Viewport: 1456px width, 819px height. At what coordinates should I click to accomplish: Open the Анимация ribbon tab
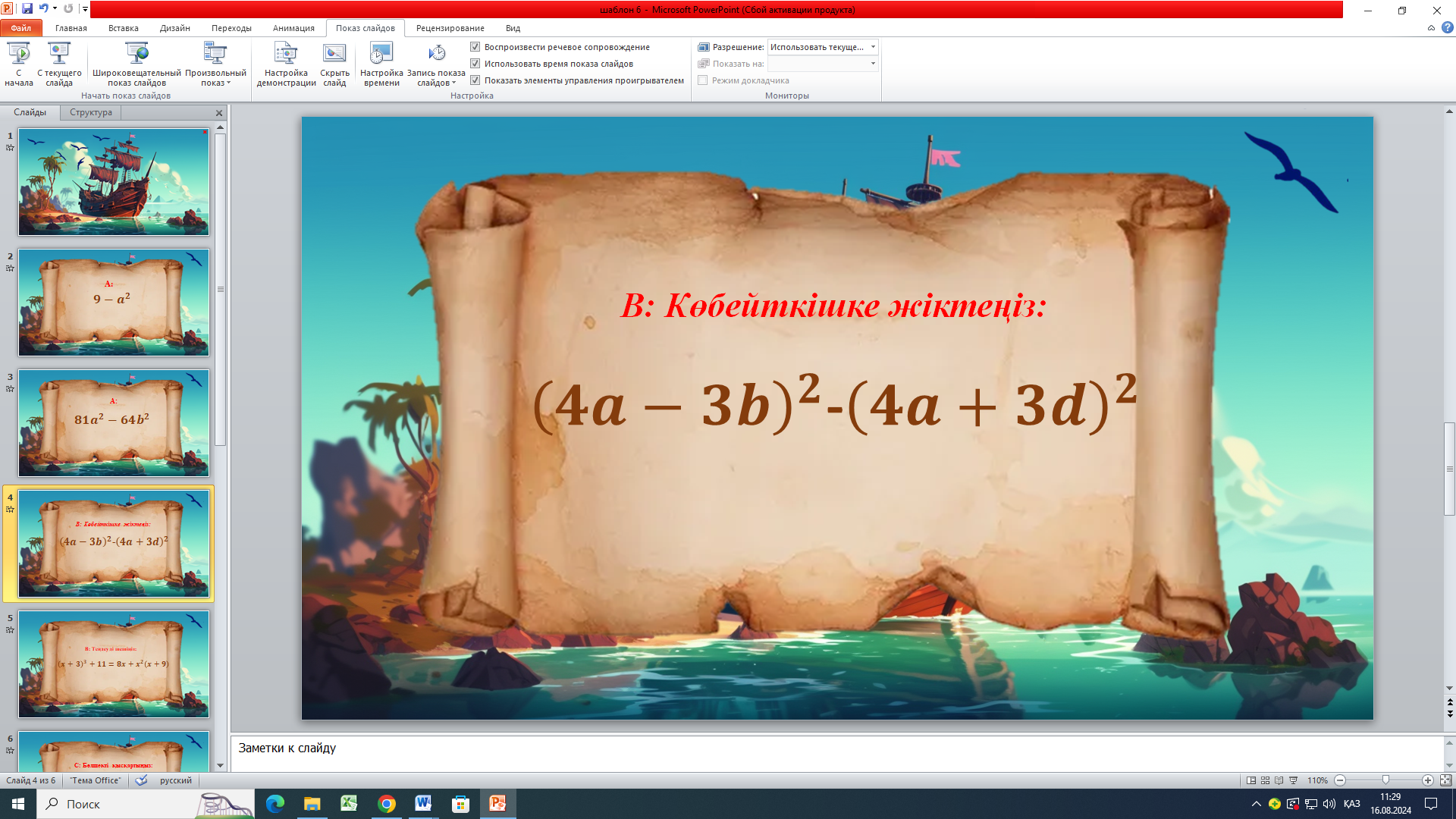[x=293, y=28]
